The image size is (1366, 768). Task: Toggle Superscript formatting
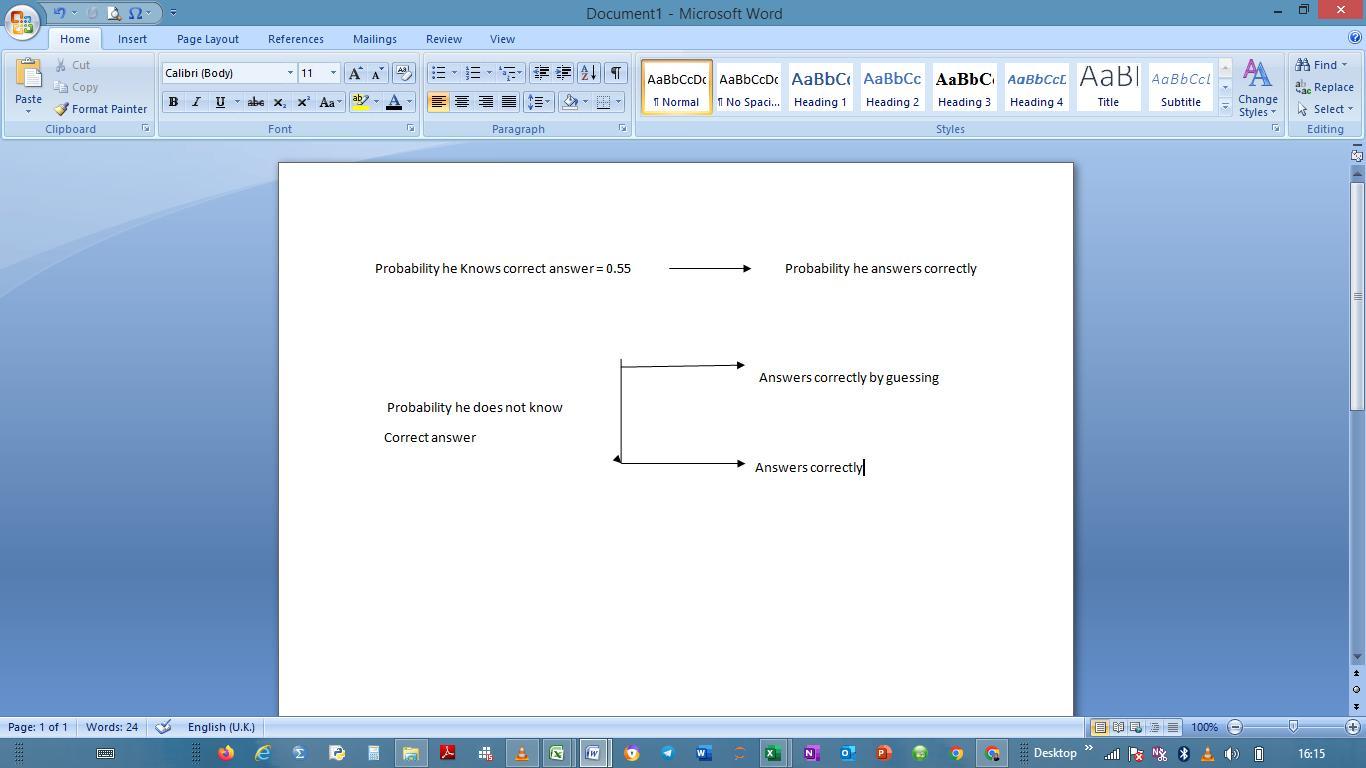coord(303,102)
